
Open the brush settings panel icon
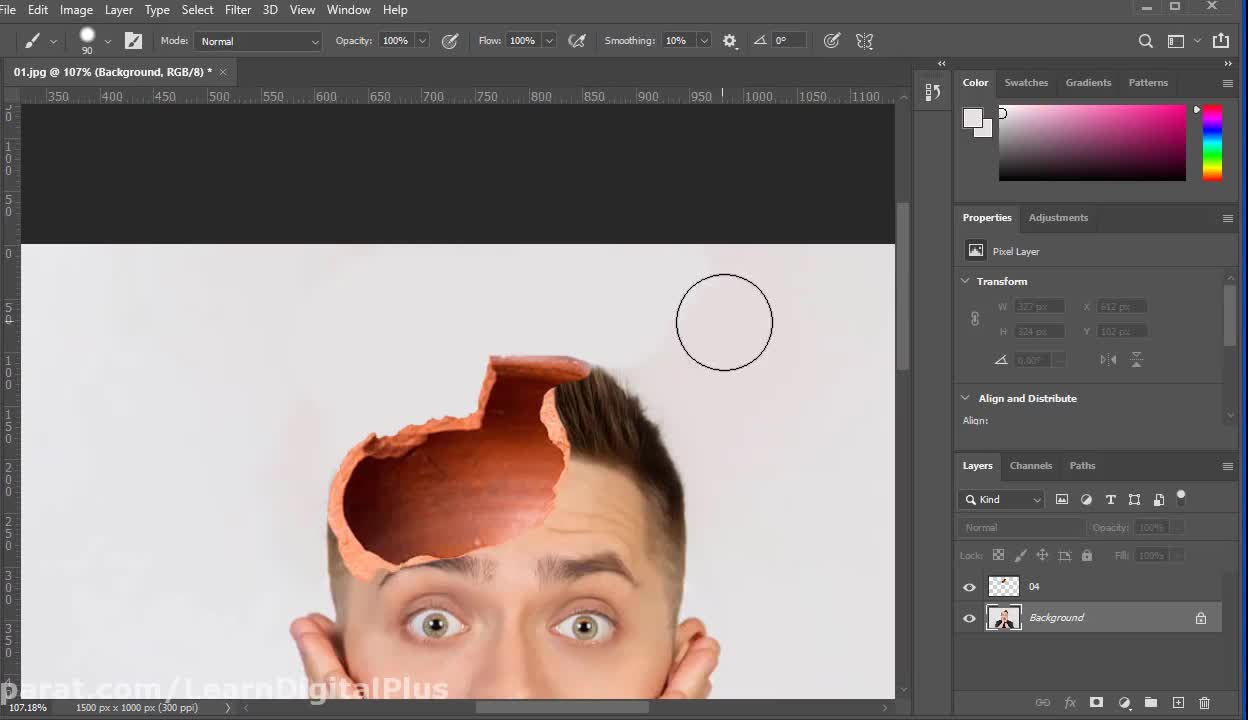[x=133, y=41]
